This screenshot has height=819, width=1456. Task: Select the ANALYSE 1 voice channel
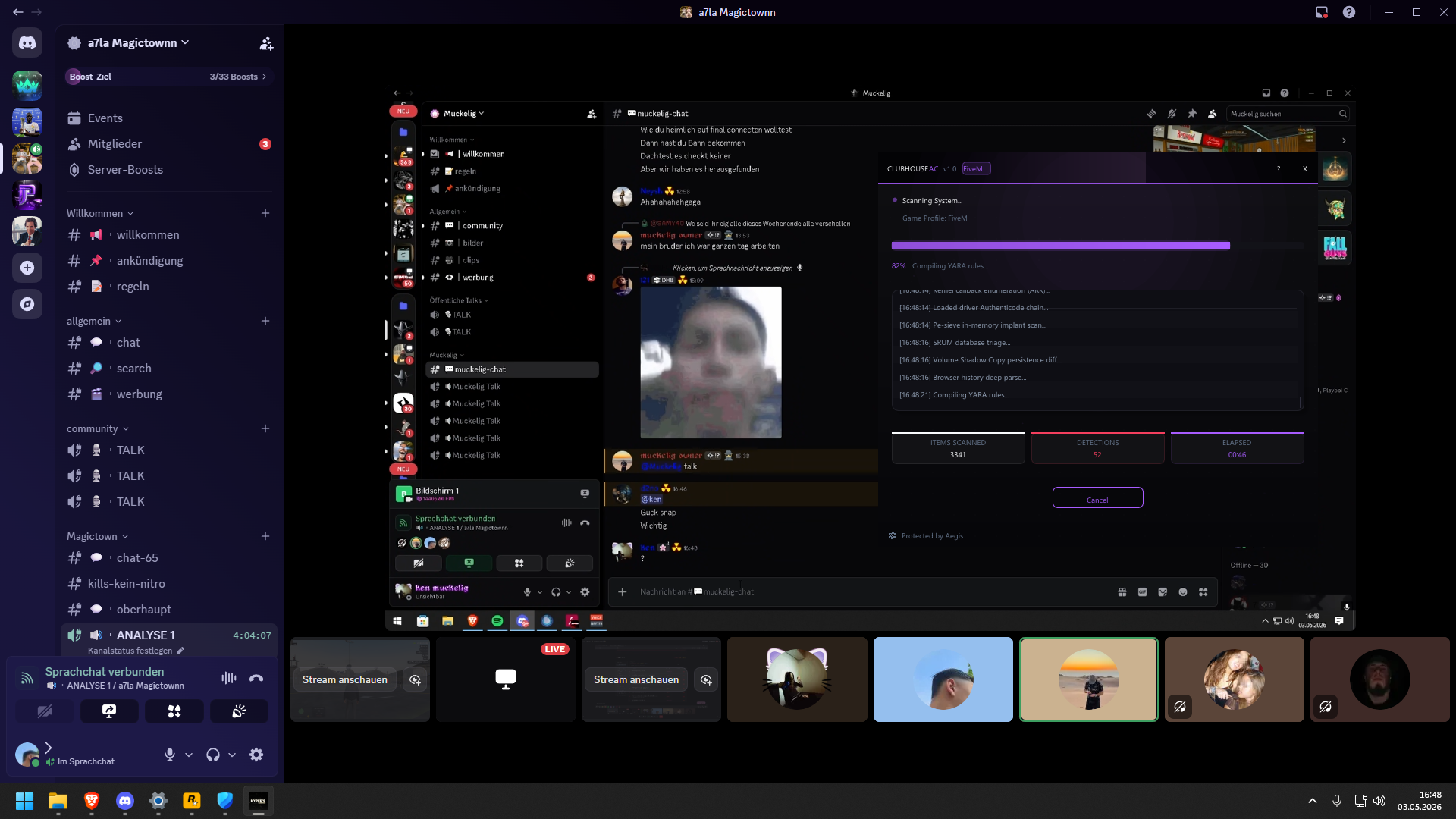(x=168, y=635)
